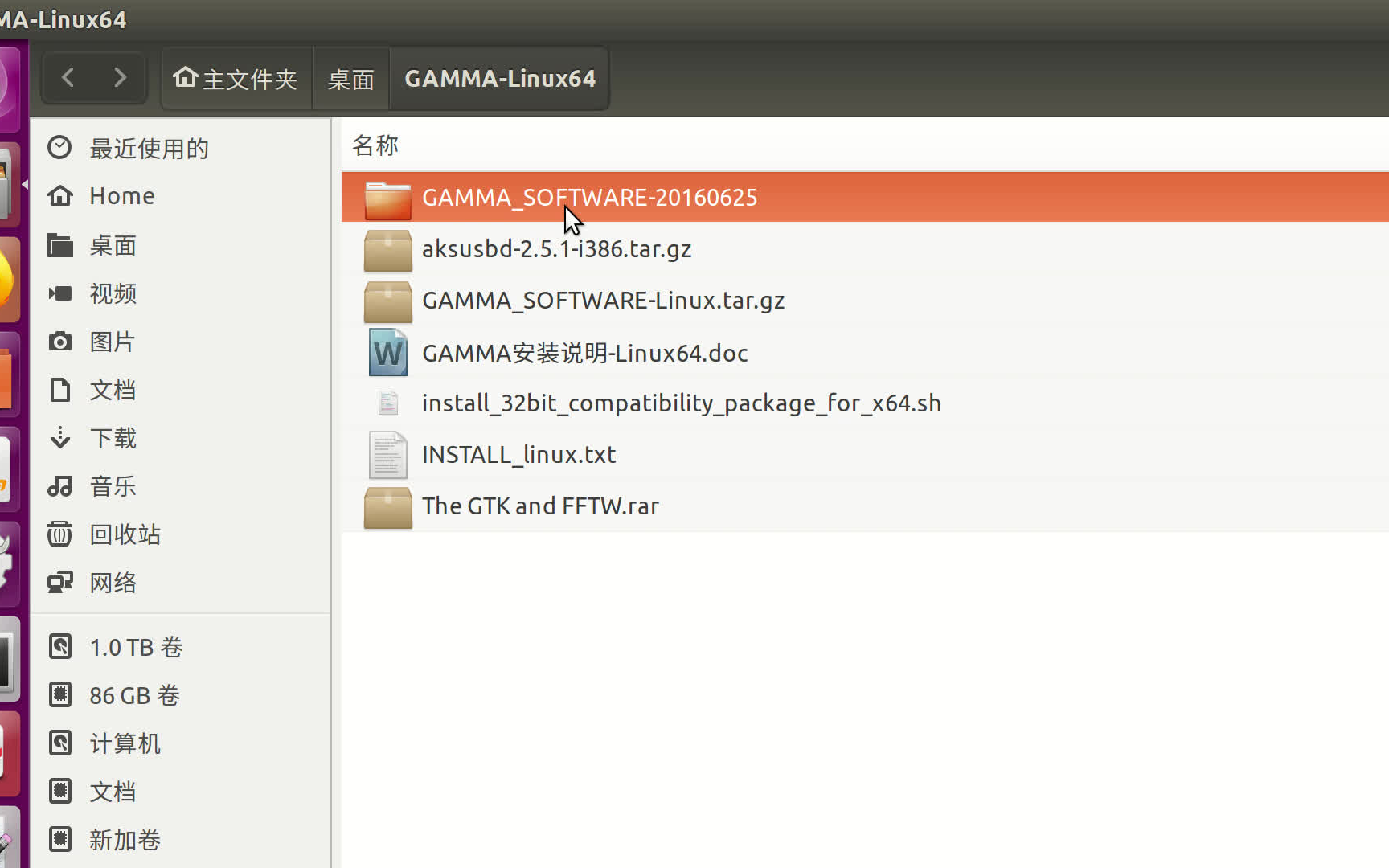Open 回收站 in the sidebar
Viewport: 1389px width, 868px height.
[125, 534]
